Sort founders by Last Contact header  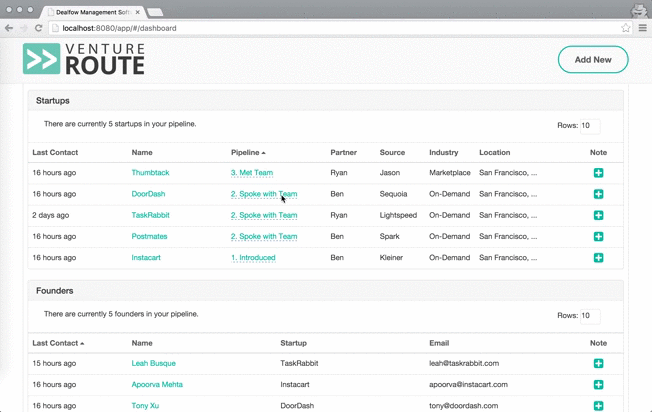[58, 343]
